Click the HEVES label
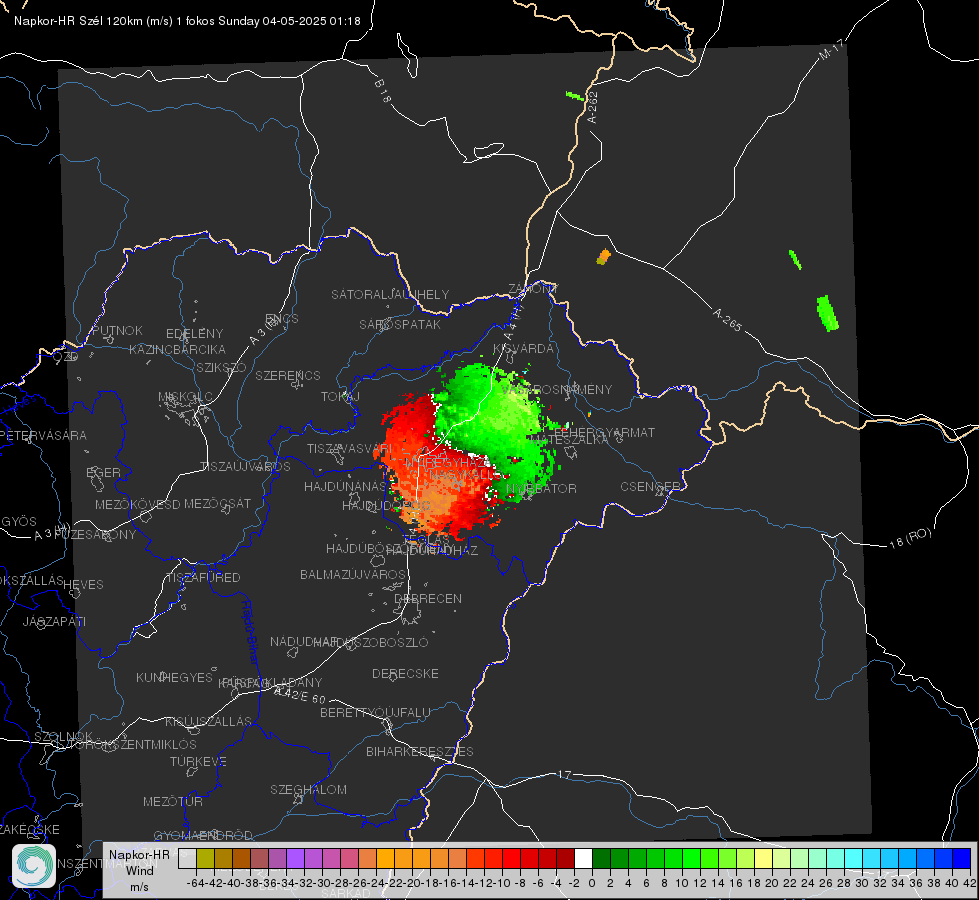The width and height of the screenshot is (979, 900). pyautogui.click(x=83, y=585)
